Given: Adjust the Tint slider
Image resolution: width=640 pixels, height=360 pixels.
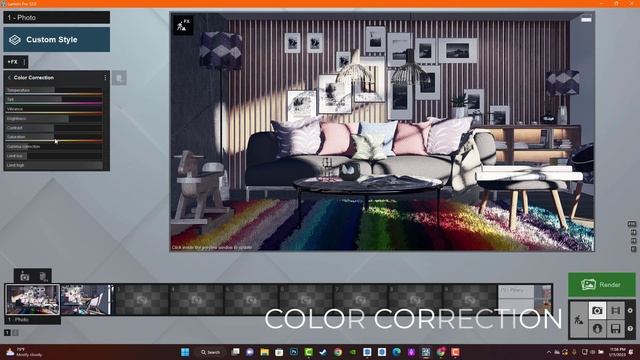Looking at the screenshot, I should (x=54, y=100).
